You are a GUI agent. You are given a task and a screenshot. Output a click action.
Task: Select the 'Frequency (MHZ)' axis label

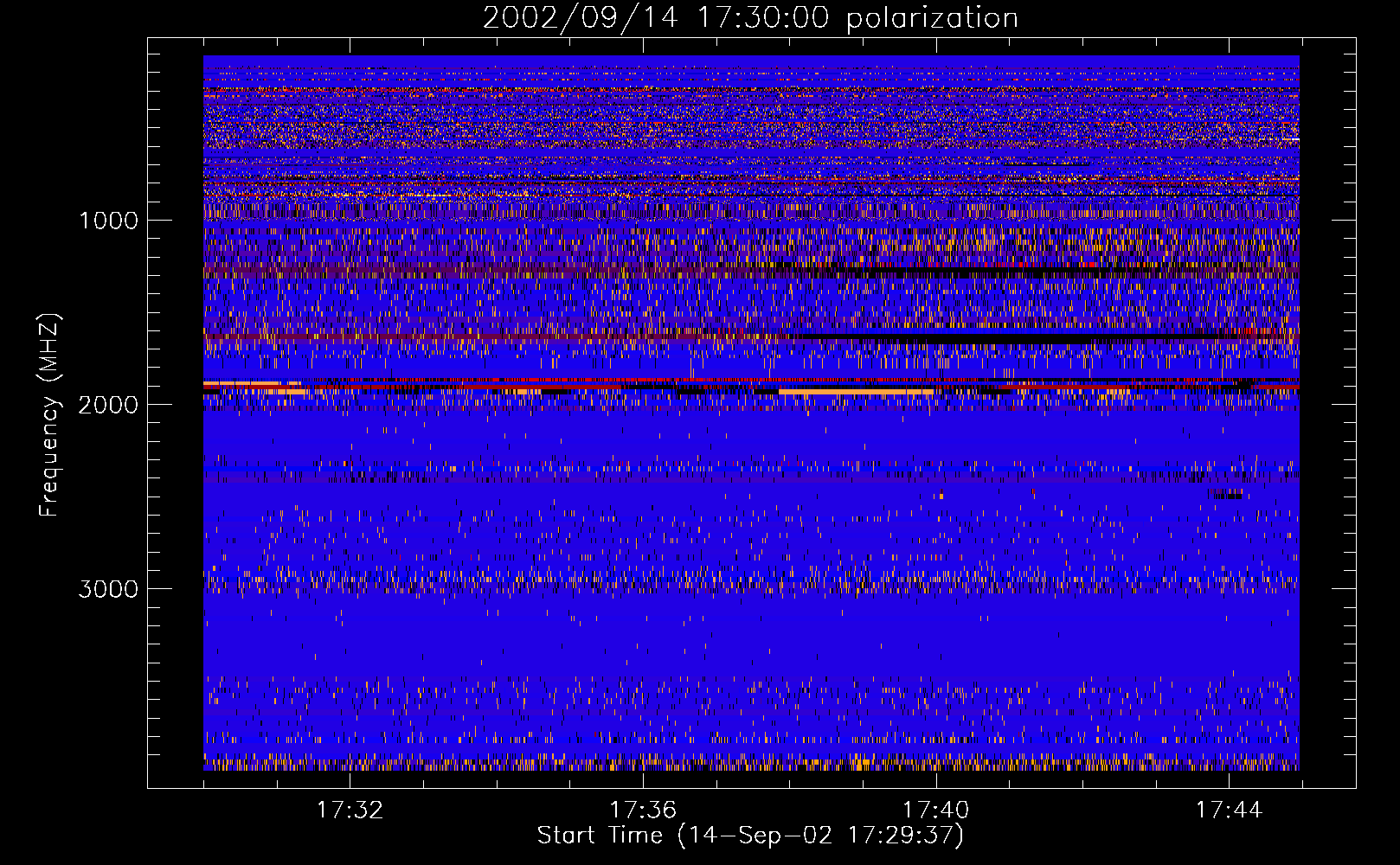49,414
